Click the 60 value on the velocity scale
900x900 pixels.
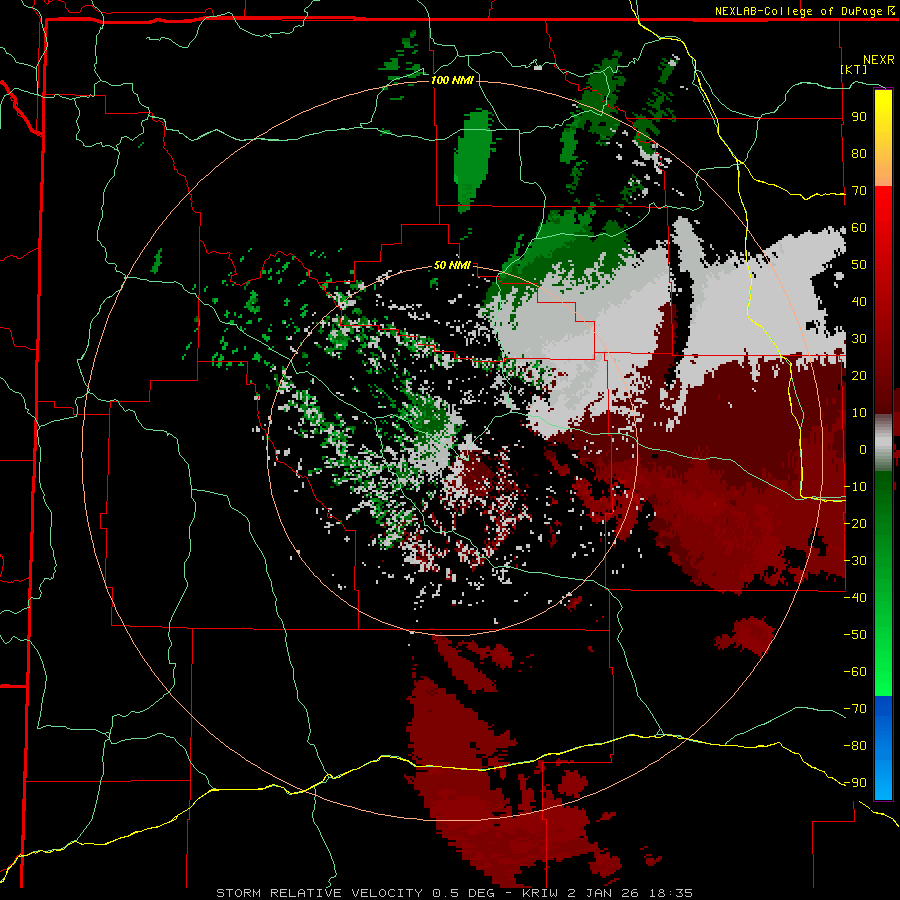[x=859, y=228]
